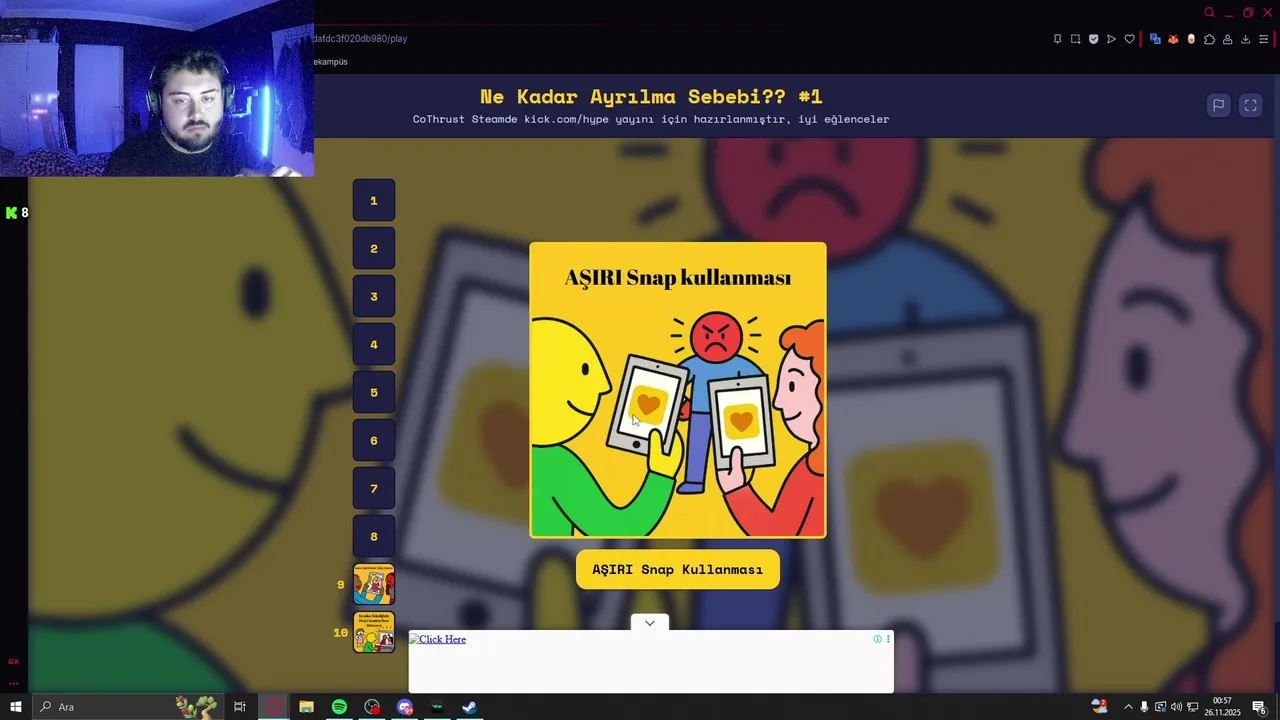Select rank slot number 3
The height and width of the screenshot is (720, 1280).
click(x=374, y=296)
